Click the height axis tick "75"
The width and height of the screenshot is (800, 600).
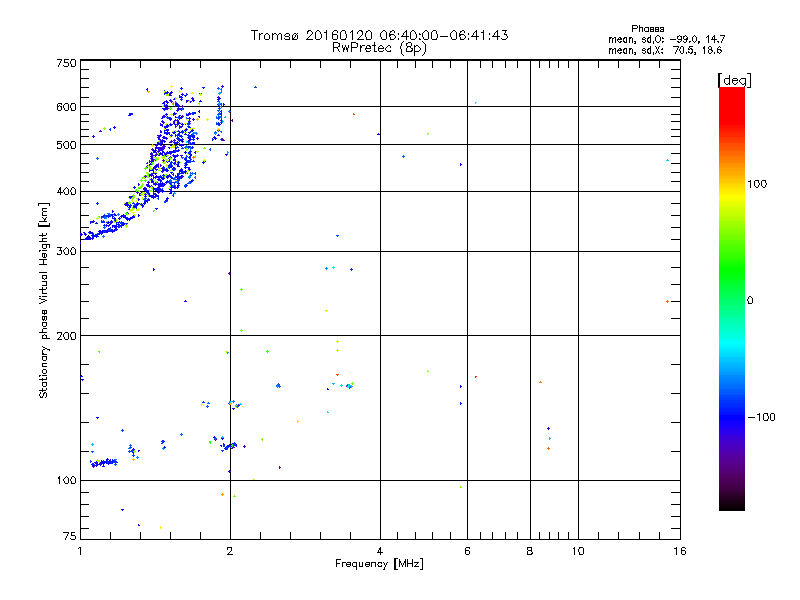(x=70, y=536)
